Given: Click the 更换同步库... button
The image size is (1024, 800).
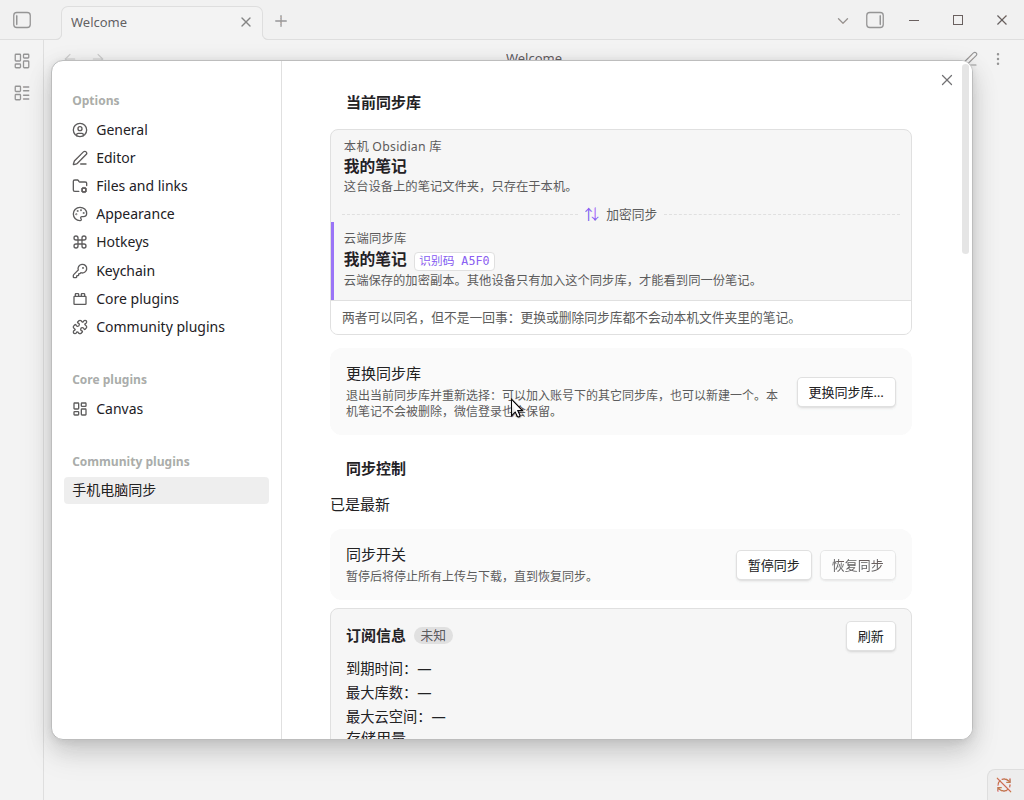Looking at the screenshot, I should click(846, 392).
